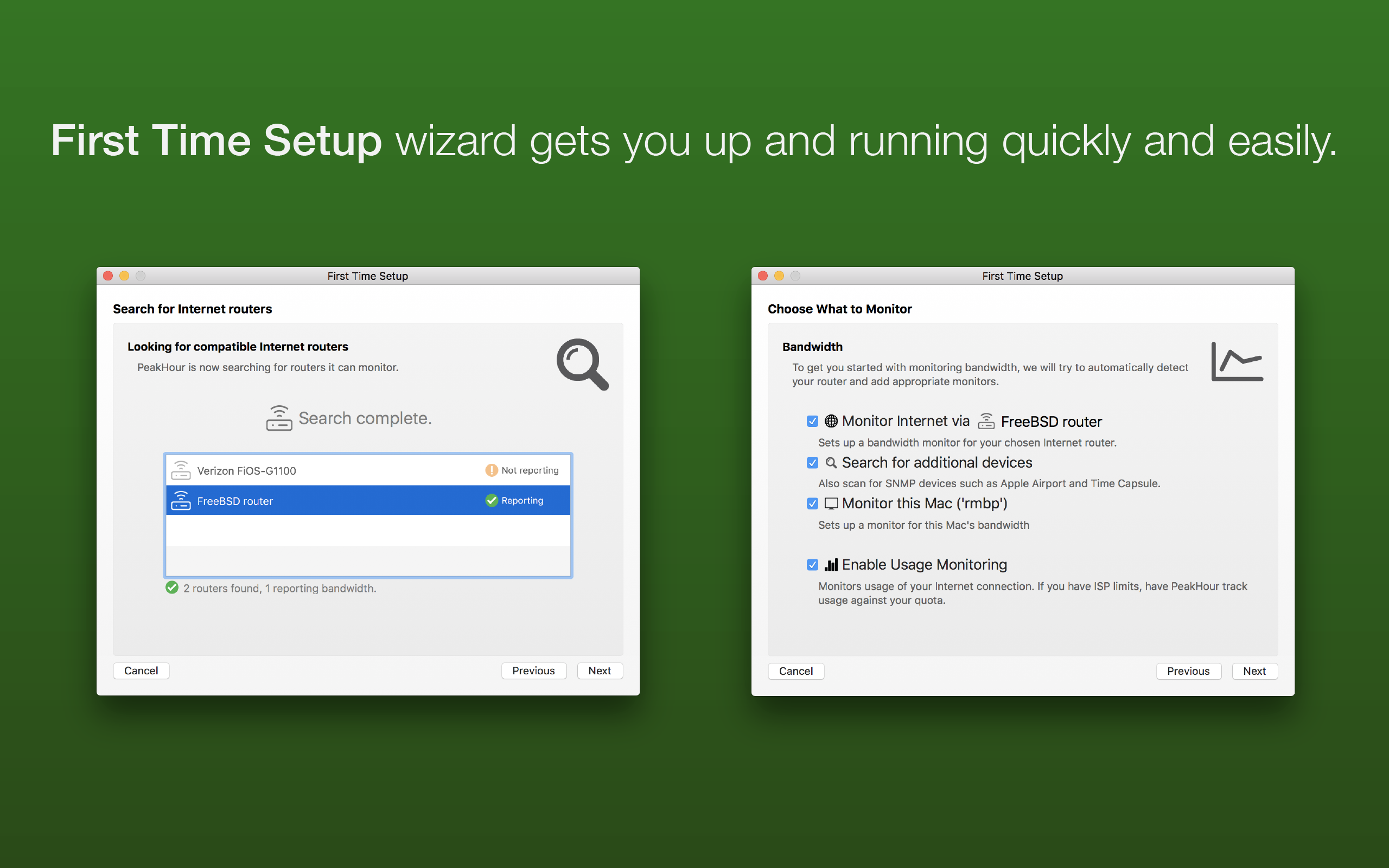Click Previous in Choose What to Monitor window
This screenshot has width=1389, height=868.
coord(1188,671)
